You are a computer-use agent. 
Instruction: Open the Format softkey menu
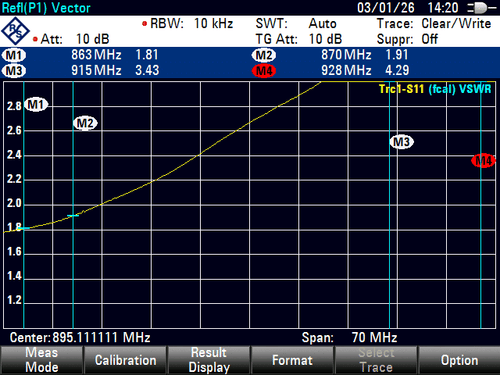[x=292, y=360]
